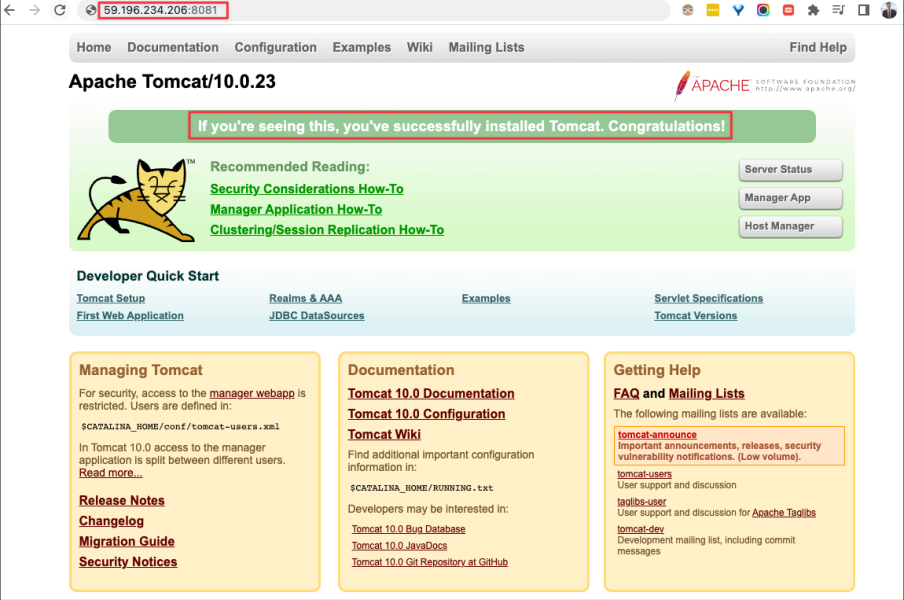This screenshot has width=904, height=600.
Task: Open the JDBC DataSources link
Action: pos(317,316)
